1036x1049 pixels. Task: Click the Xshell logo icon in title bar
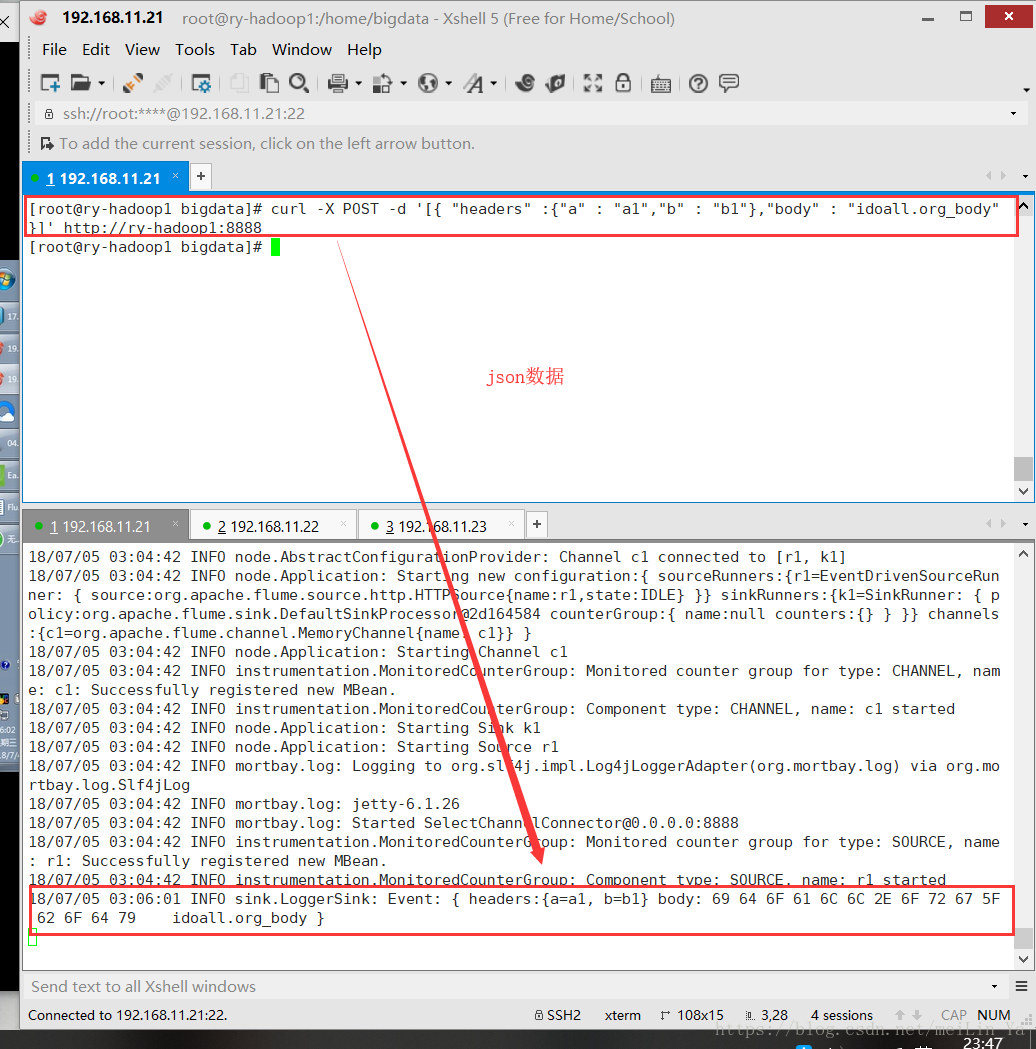click(x=39, y=17)
